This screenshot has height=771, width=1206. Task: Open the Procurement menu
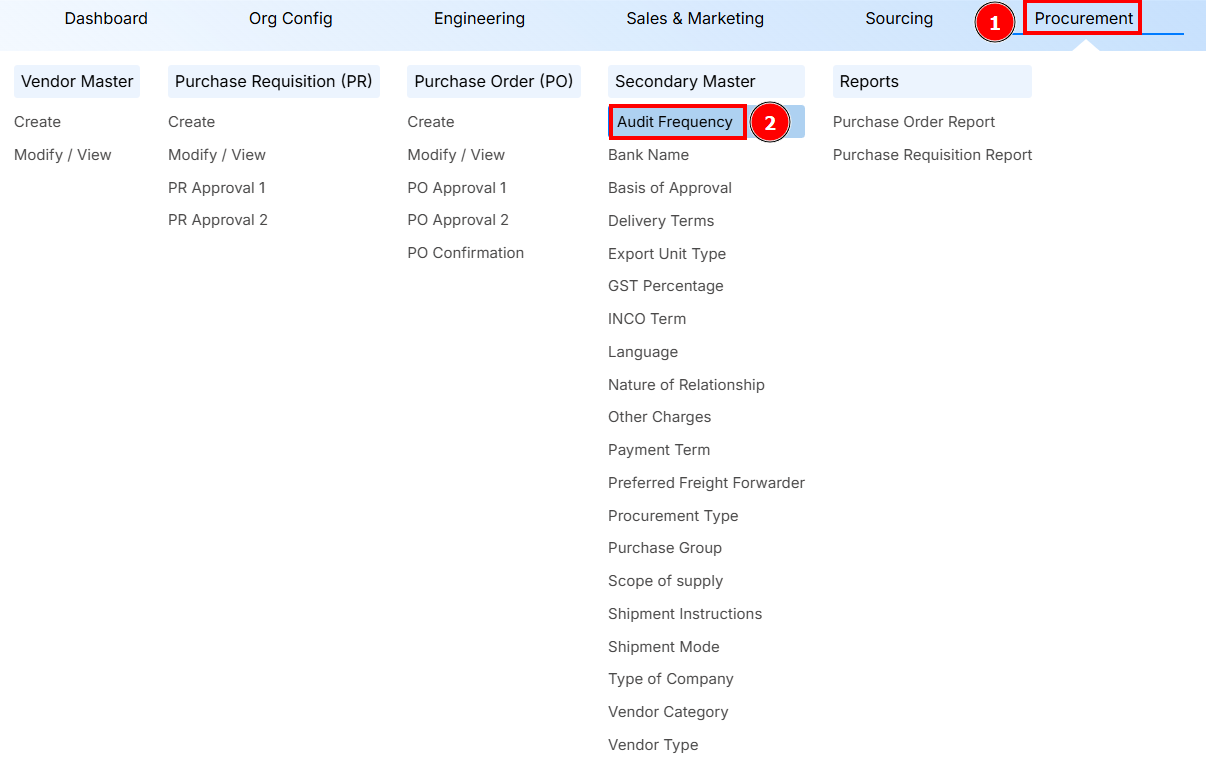click(x=1082, y=18)
